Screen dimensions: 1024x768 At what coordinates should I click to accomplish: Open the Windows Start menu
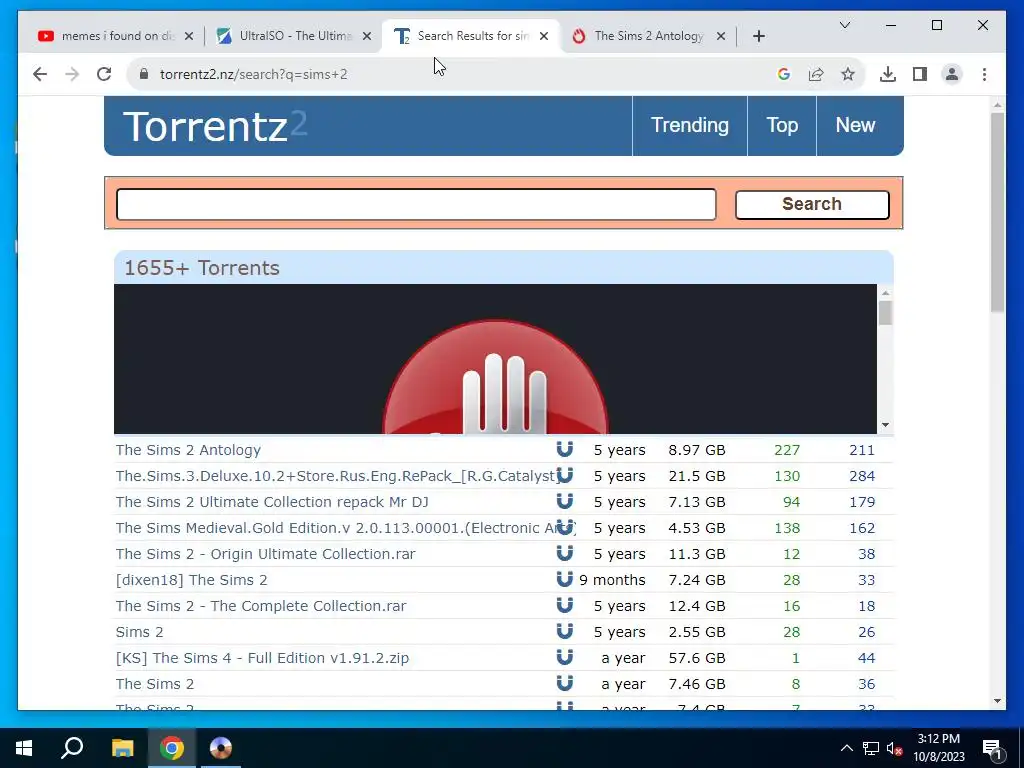(x=24, y=748)
